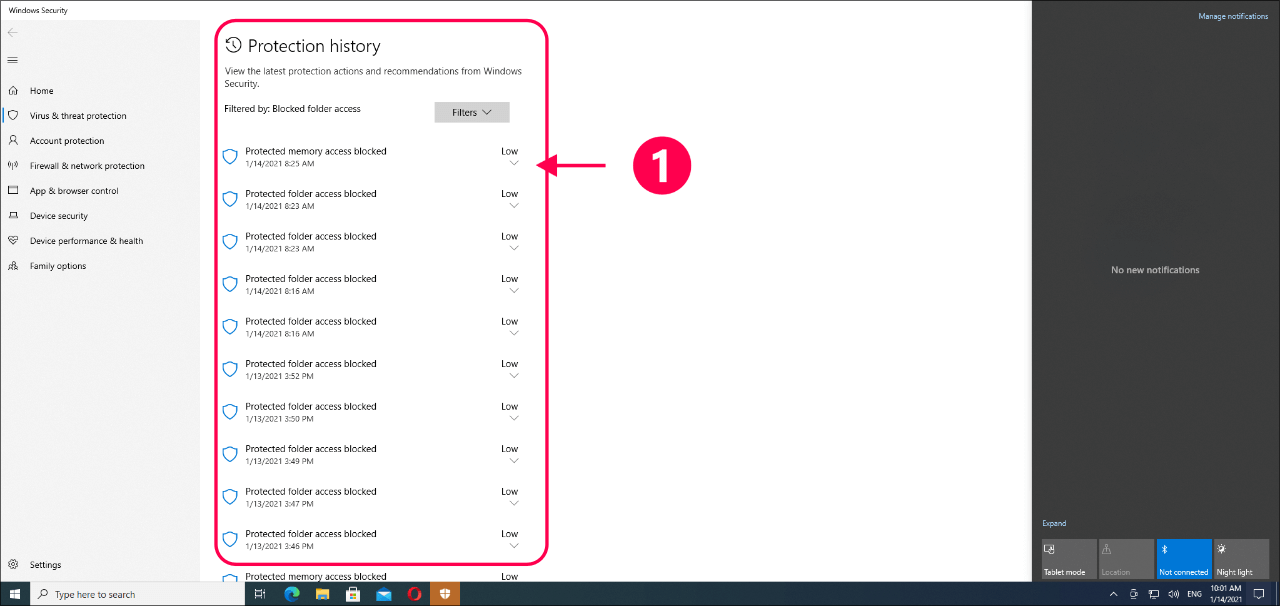The height and width of the screenshot is (606, 1280).
Task: Click the shield icon of the 8:25 AM entry
Action: click(230, 156)
